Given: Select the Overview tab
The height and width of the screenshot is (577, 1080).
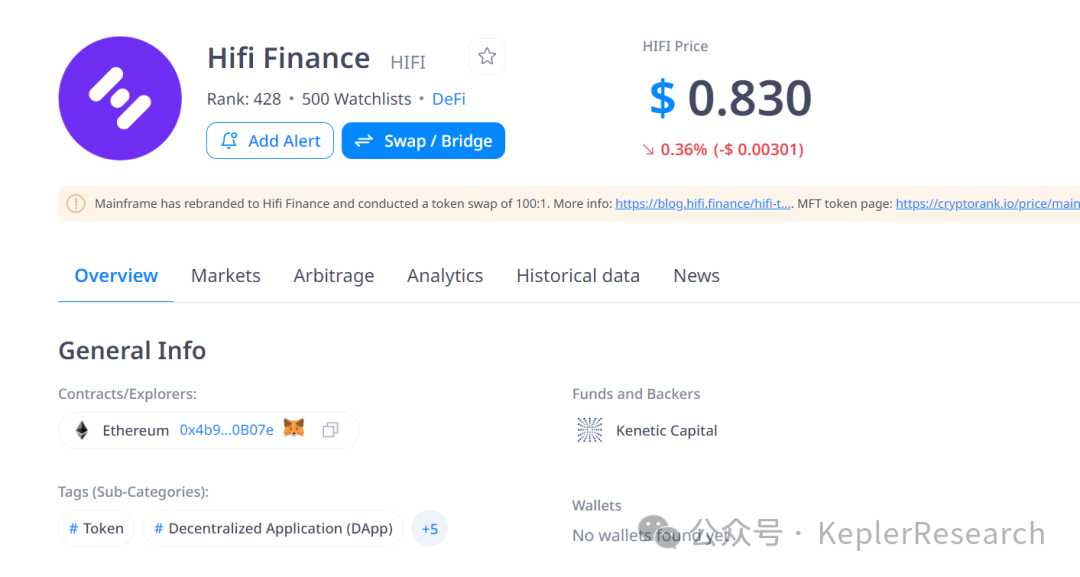Looking at the screenshot, I should coord(116,276).
